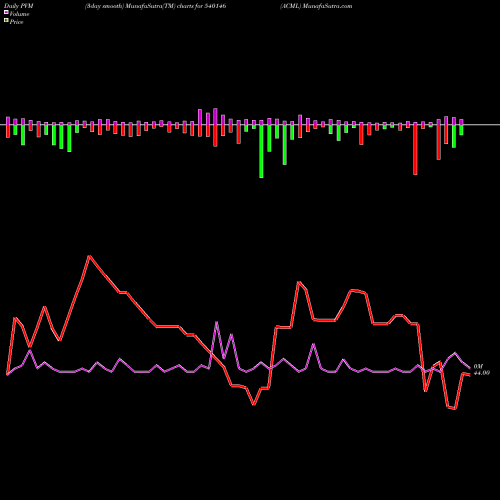Viewport: 500px width, 500px height.
Task: Click the purple Volume legend swatch
Action: pos(6,12)
